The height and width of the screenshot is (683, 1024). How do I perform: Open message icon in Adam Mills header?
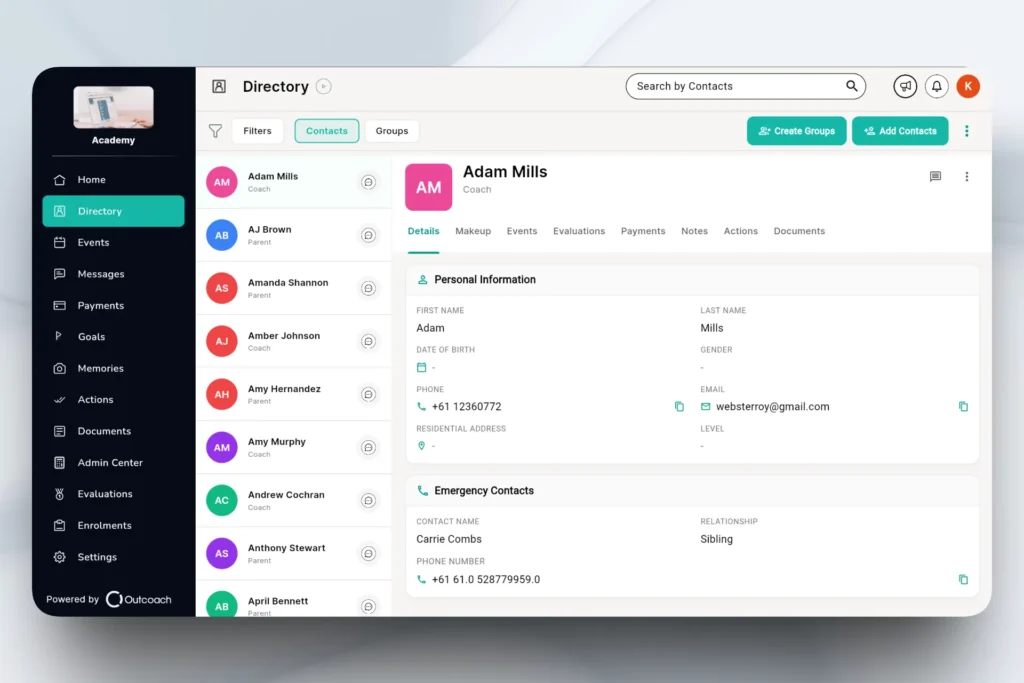click(x=935, y=176)
